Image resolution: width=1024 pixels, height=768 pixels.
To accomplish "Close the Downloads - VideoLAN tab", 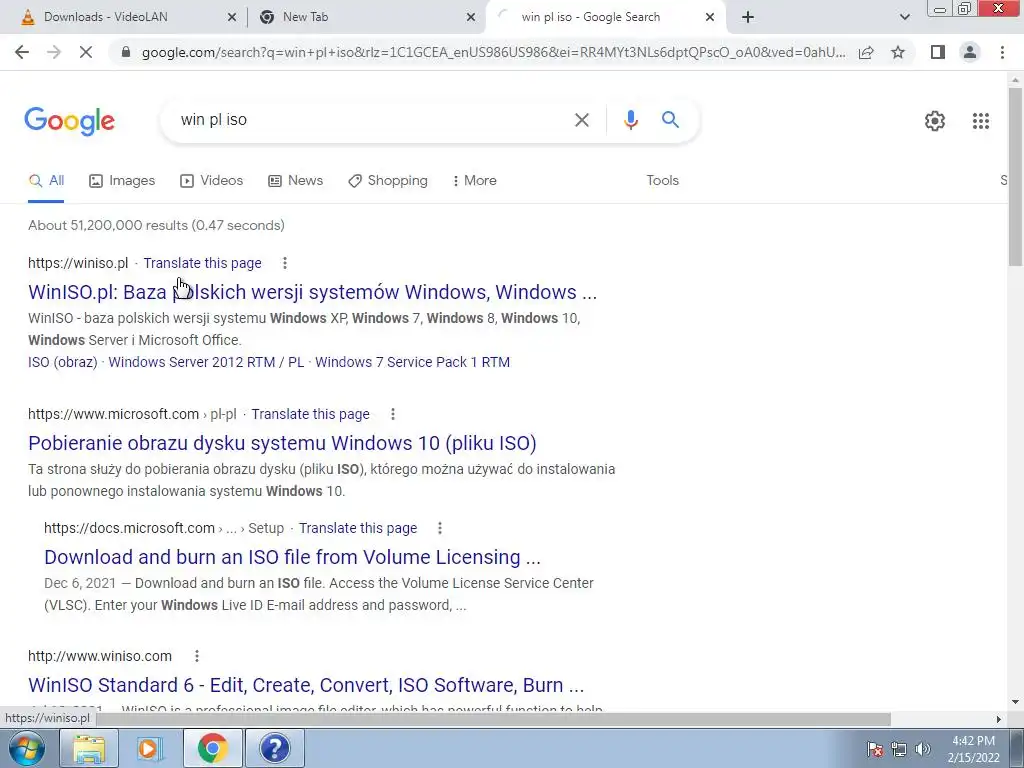I will (231, 18).
